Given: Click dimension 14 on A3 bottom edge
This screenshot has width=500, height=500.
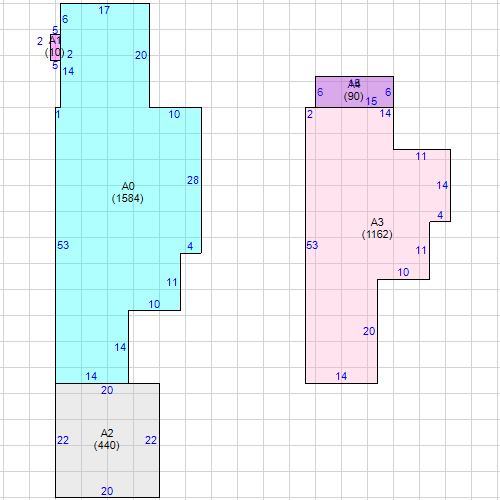Looking at the screenshot, I should (x=341, y=376).
